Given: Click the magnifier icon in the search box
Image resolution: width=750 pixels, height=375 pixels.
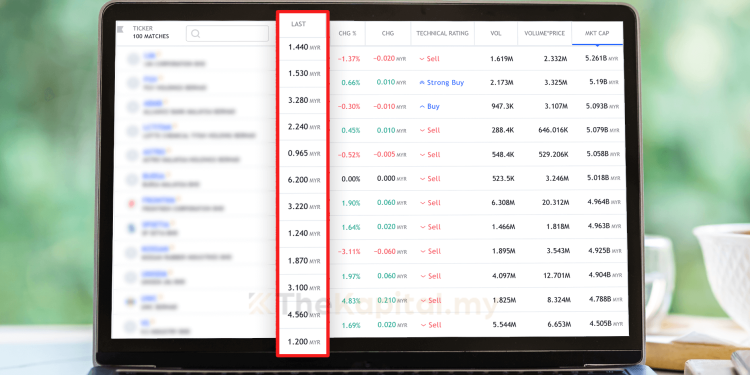Looking at the screenshot, I should coord(195,33).
